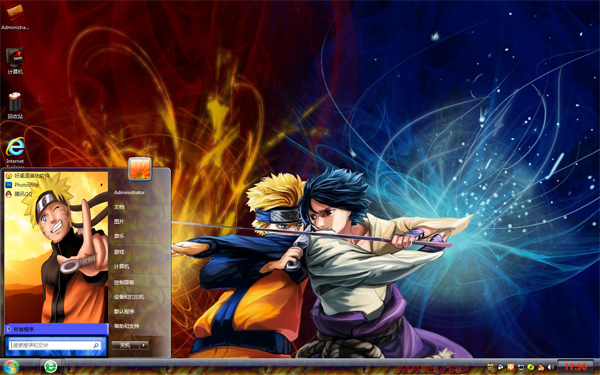
Task: Click the flower user account picture
Action: point(140,168)
